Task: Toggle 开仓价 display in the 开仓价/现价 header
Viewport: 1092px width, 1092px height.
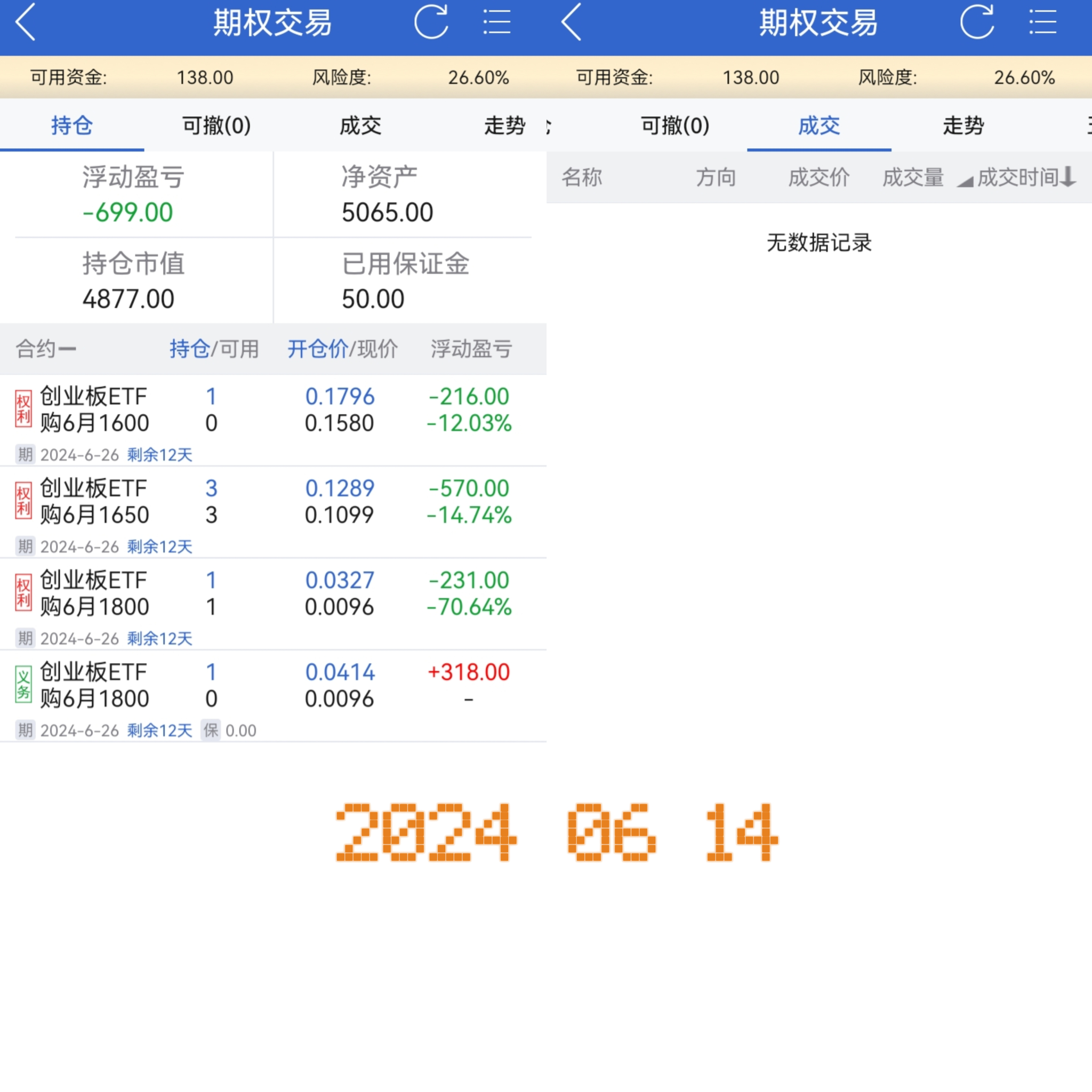Action: [317, 349]
